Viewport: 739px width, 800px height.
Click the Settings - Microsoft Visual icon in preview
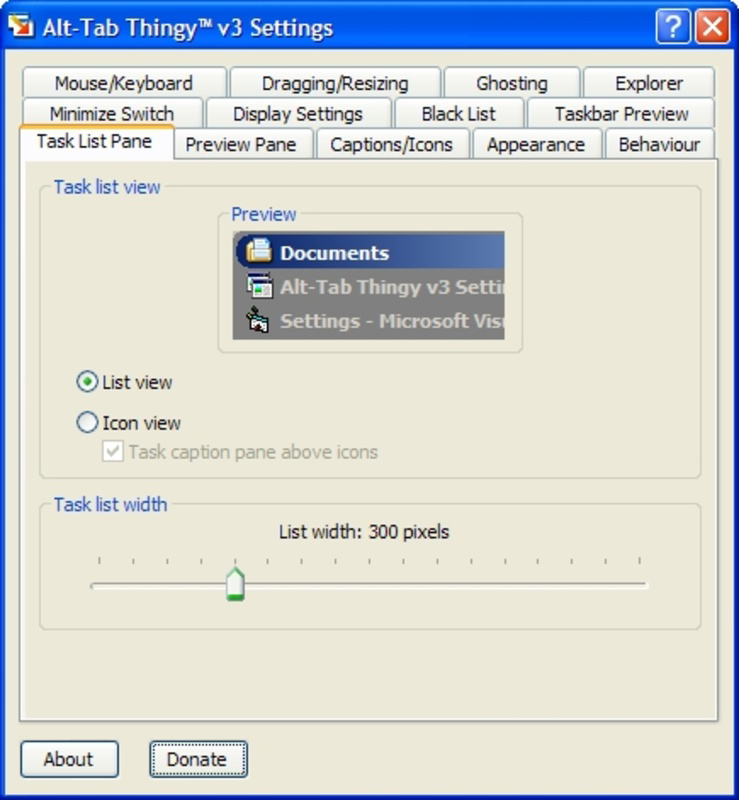[258, 320]
